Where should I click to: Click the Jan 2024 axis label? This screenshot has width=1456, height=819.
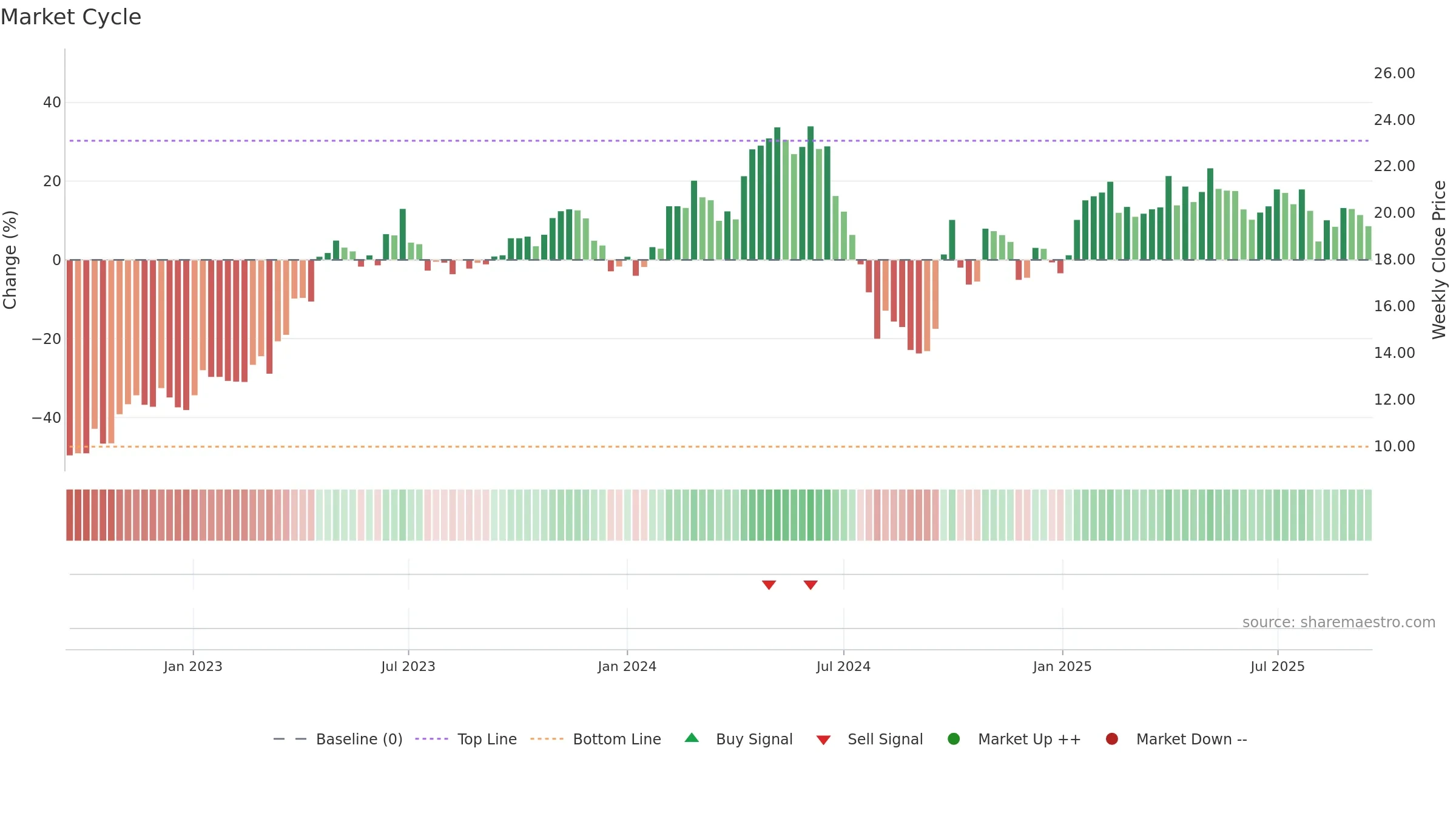tap(627, 667)
